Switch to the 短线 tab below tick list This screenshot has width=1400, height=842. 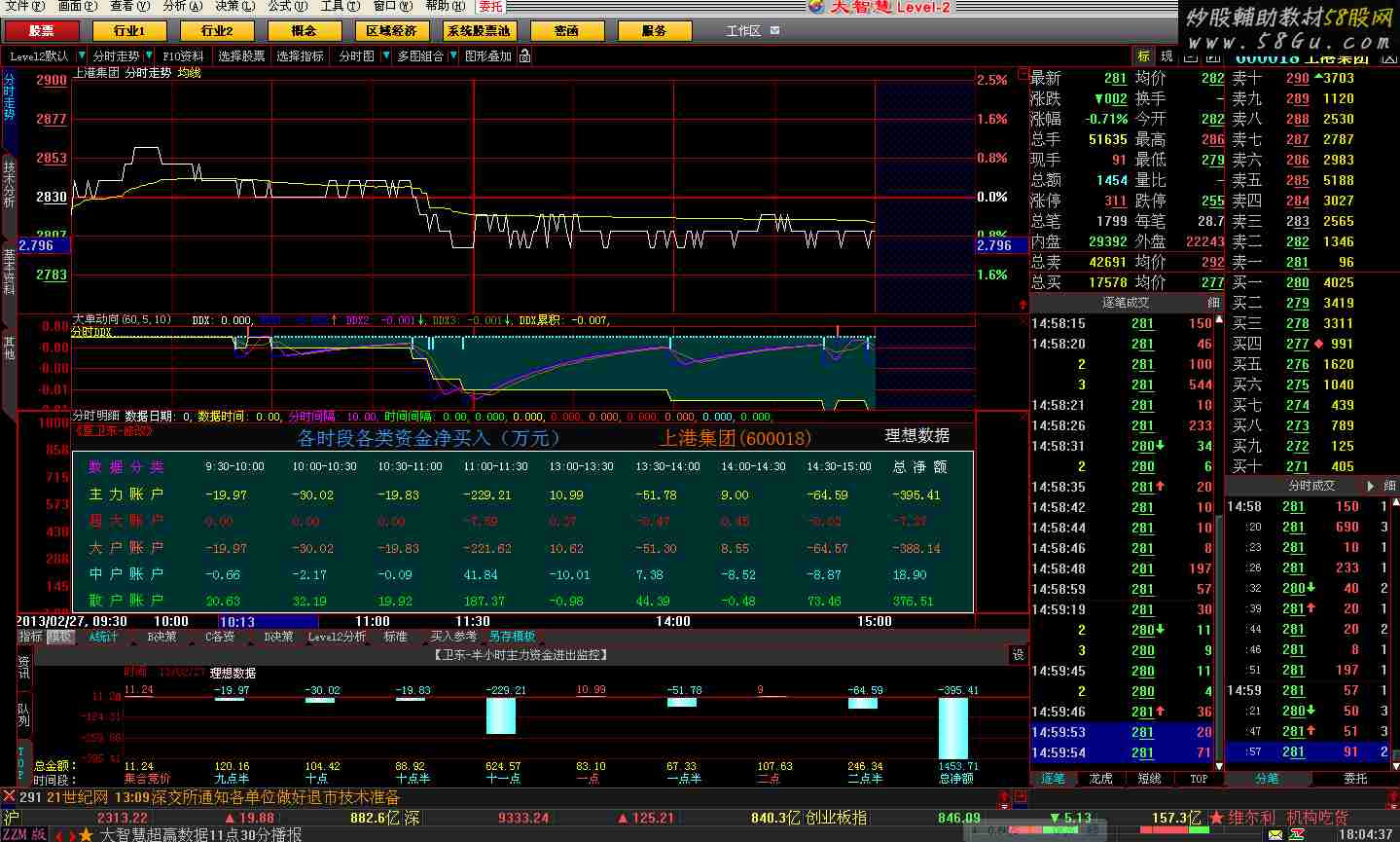tap(1149, 779)
